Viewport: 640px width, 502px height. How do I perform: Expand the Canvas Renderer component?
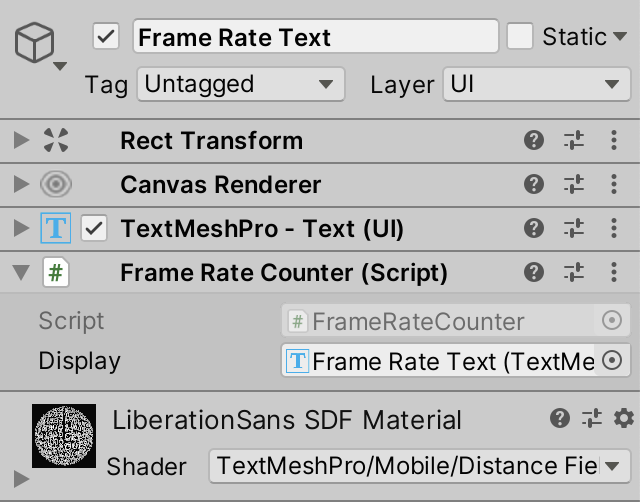pos(20,185)
